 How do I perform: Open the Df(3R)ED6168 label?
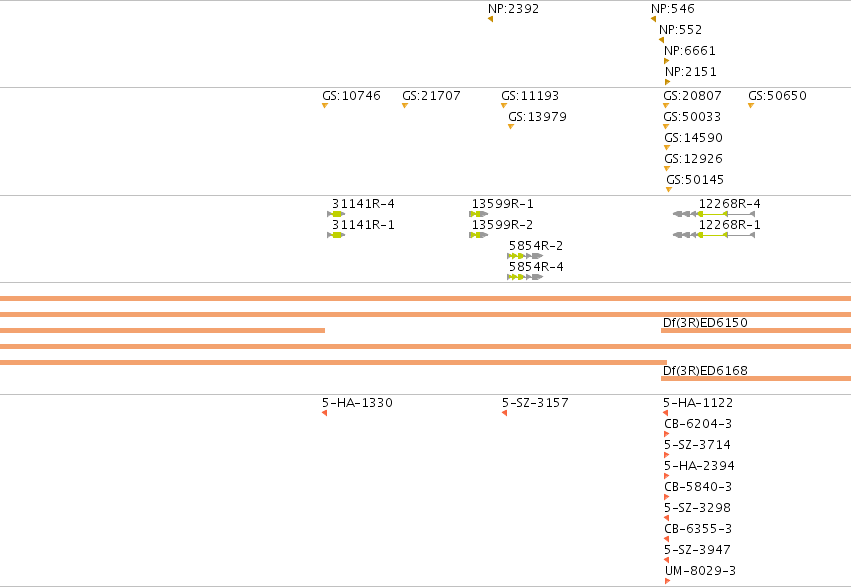(705, 371)
